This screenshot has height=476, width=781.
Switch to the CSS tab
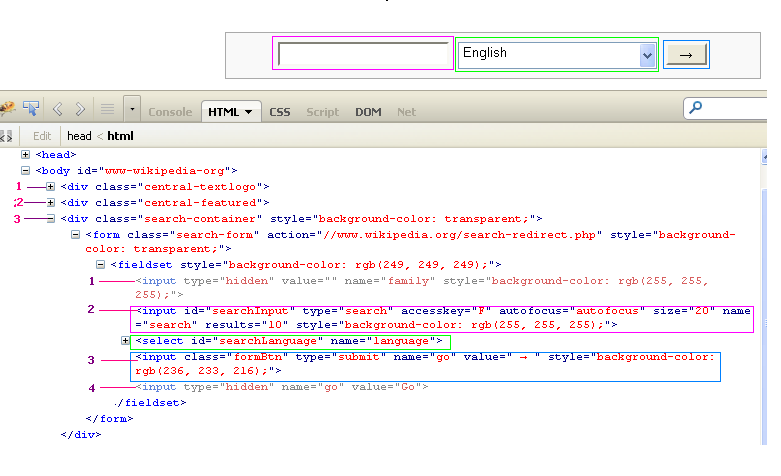coord(280,111)
